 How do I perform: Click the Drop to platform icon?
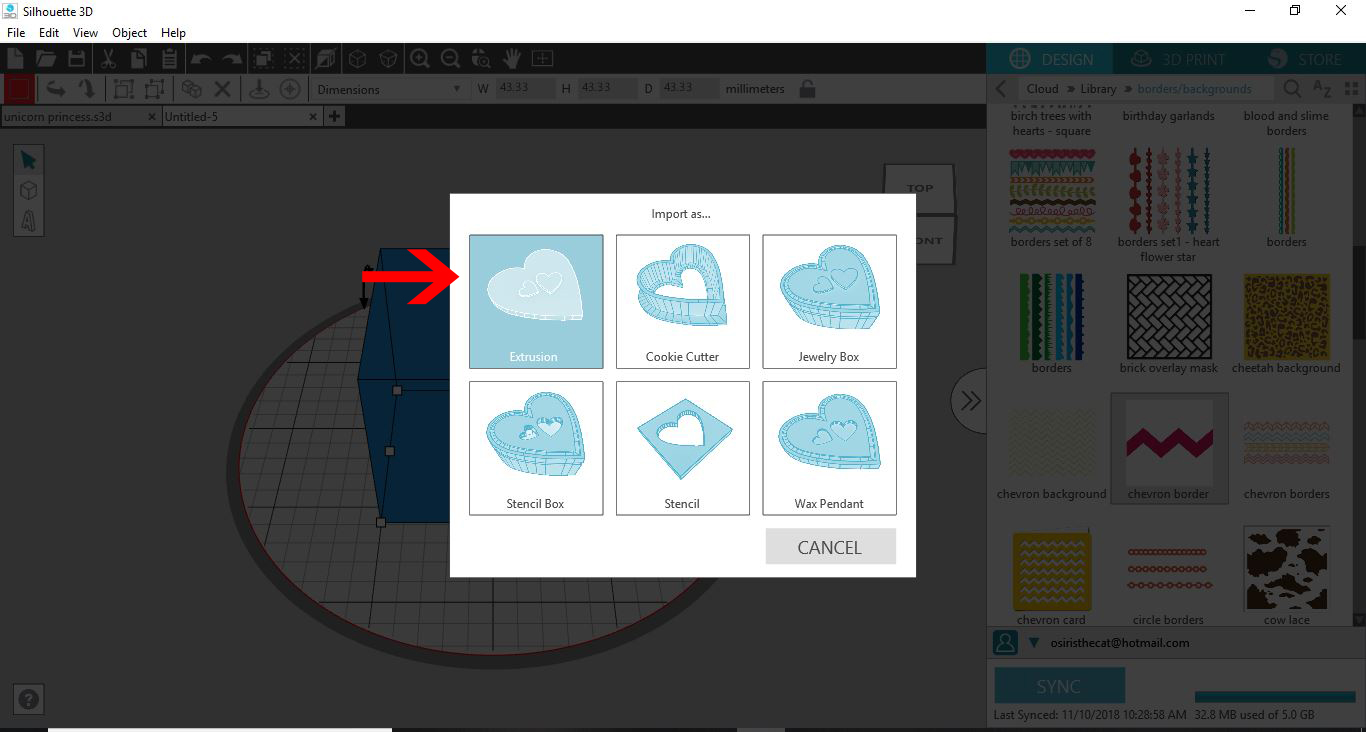[x=259, y=89]
